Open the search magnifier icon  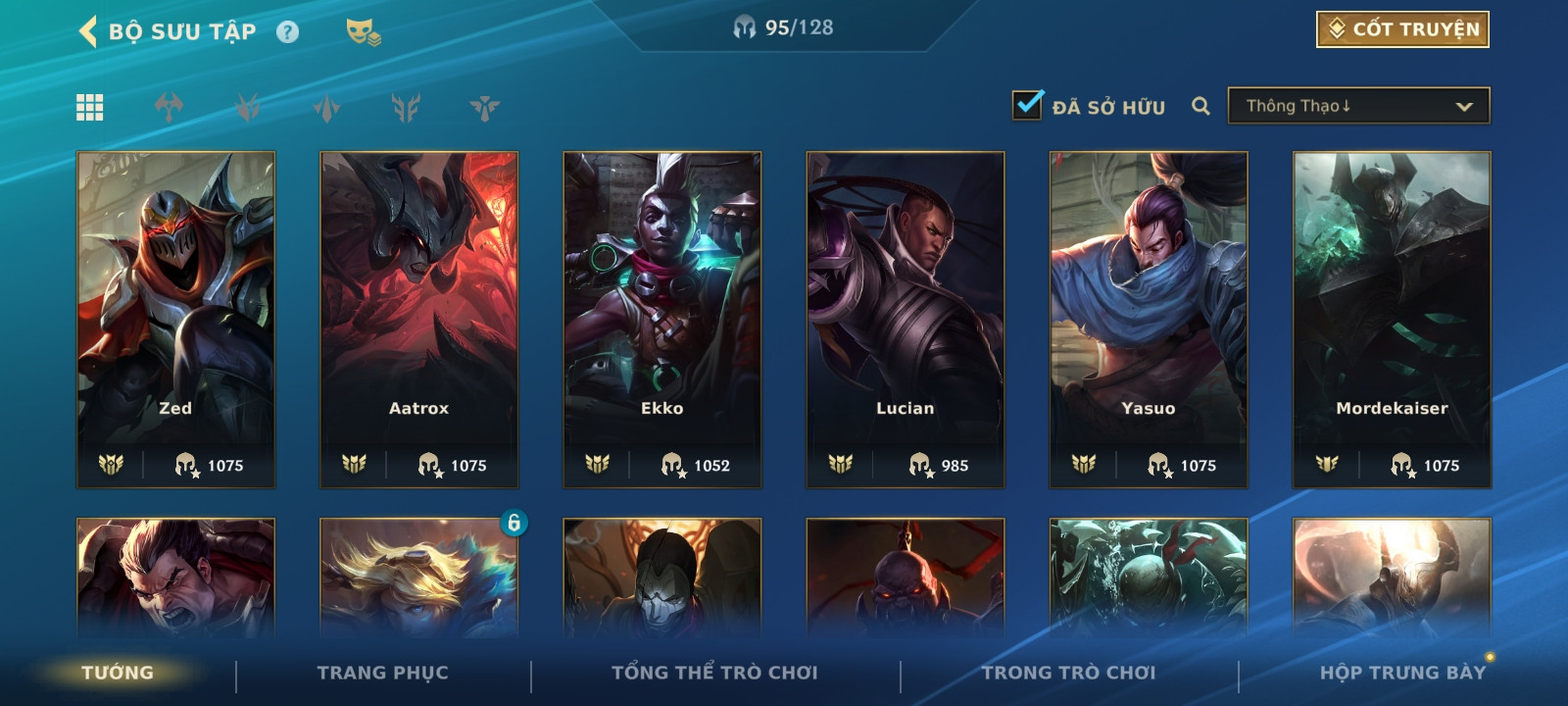click(1200, 106)
